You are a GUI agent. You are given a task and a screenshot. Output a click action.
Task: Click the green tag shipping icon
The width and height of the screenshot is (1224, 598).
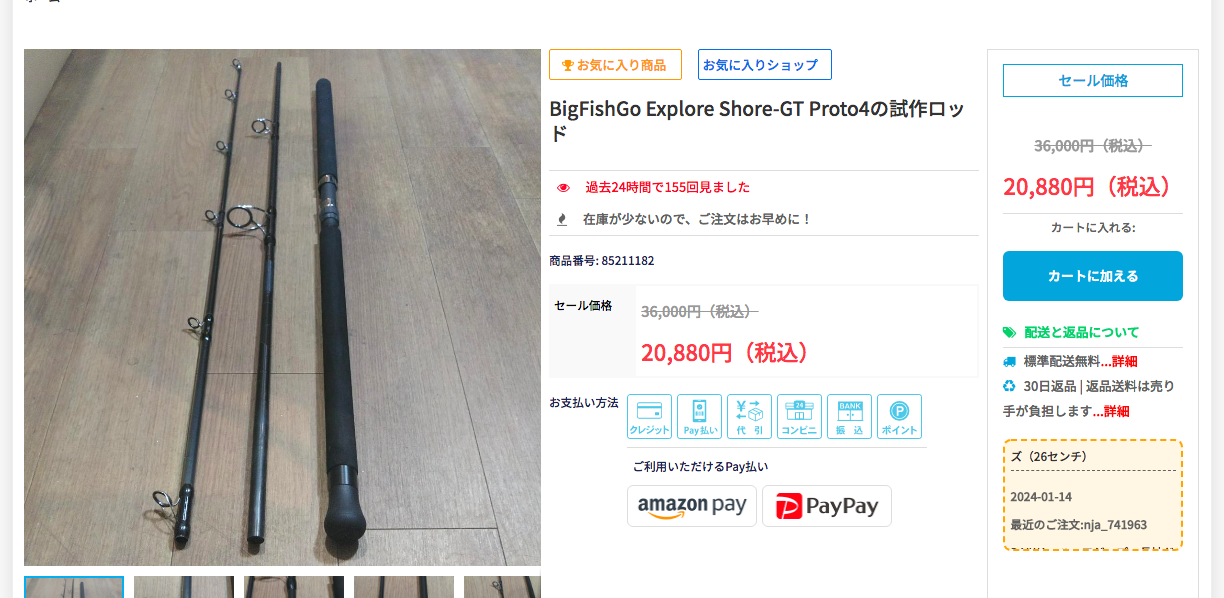1009,332
